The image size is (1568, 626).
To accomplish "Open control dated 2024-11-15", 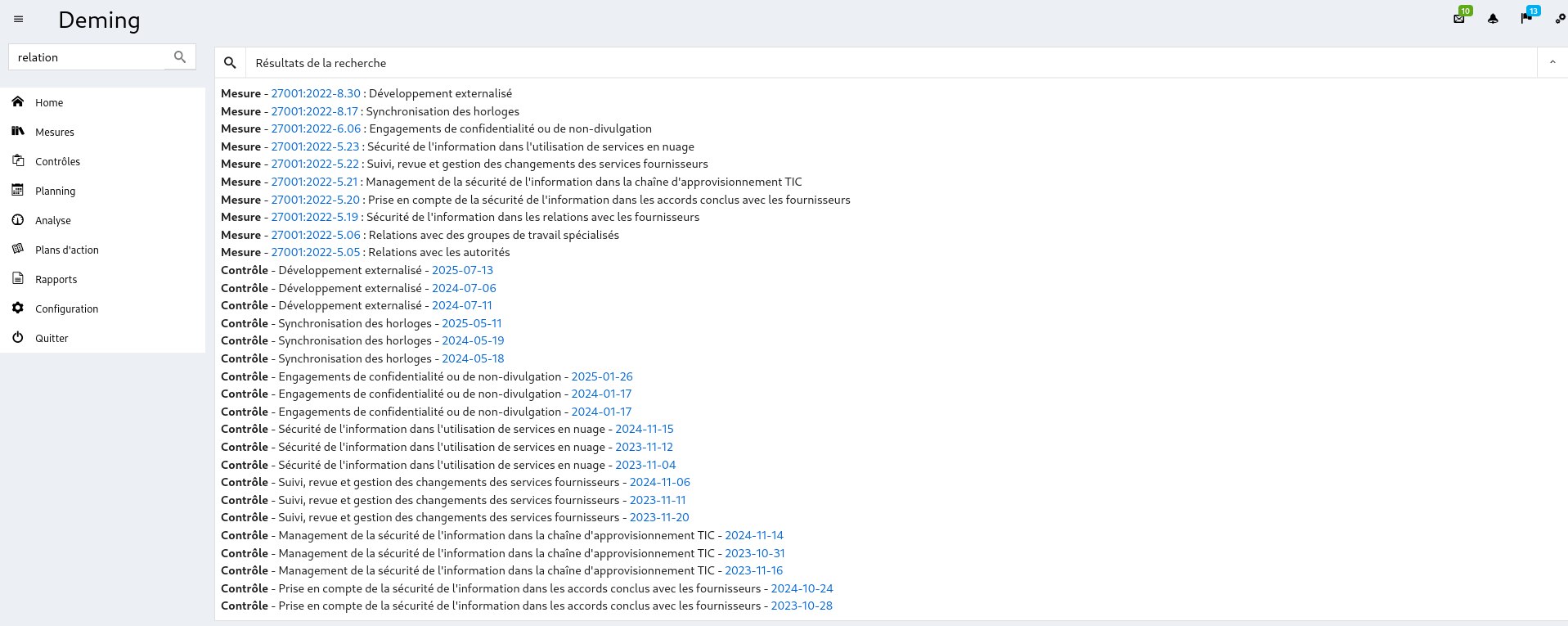I will point(644,429).
